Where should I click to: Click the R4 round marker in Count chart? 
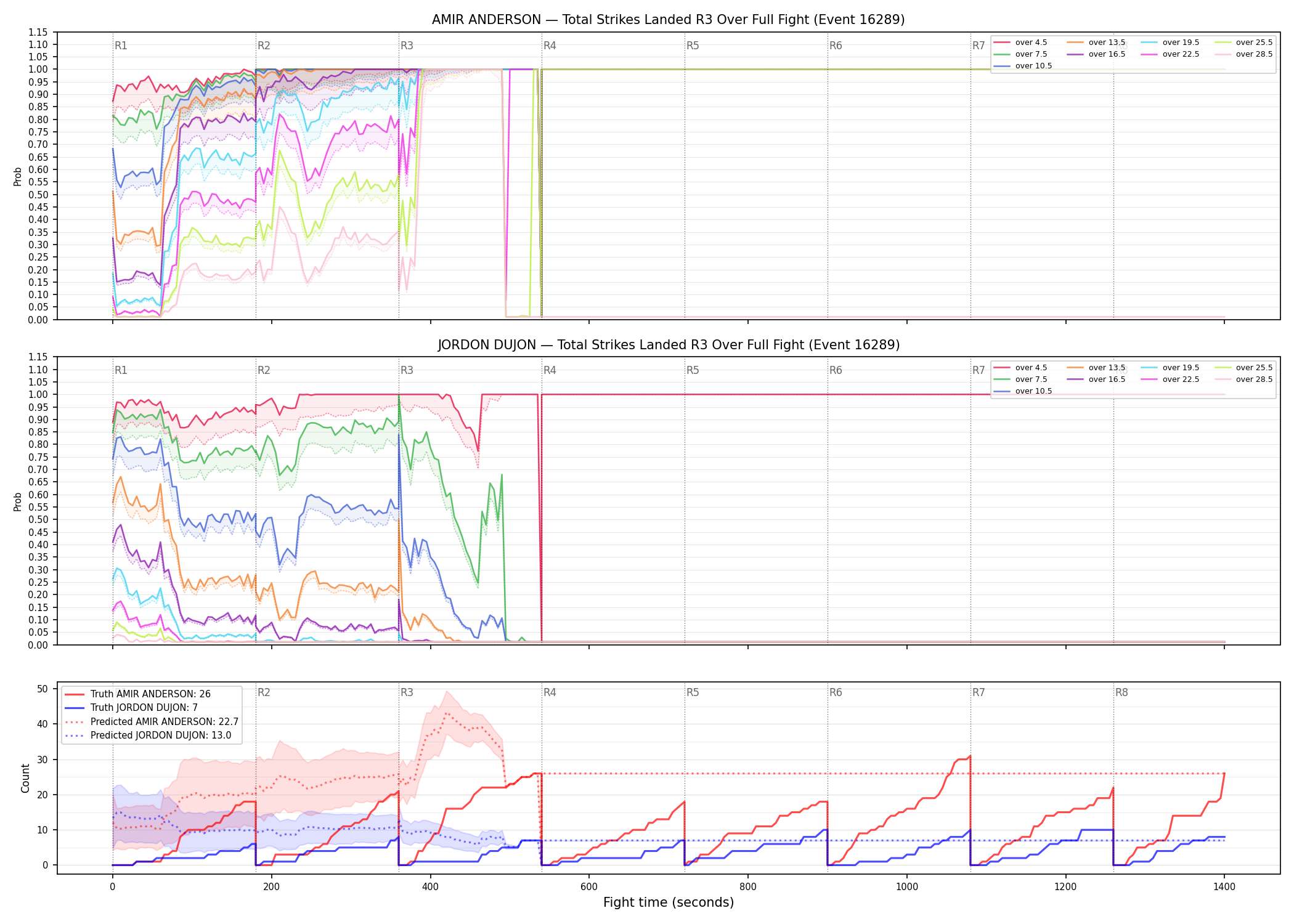coord(550,692)
